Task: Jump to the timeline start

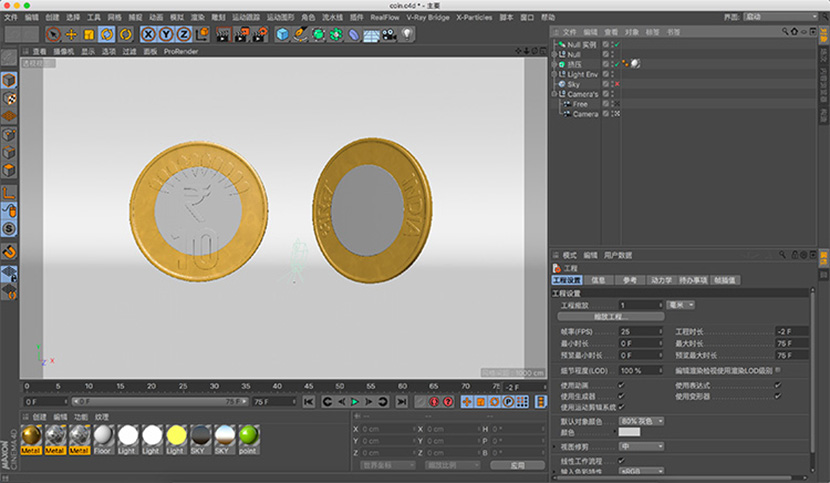Action: click(309, 402)
